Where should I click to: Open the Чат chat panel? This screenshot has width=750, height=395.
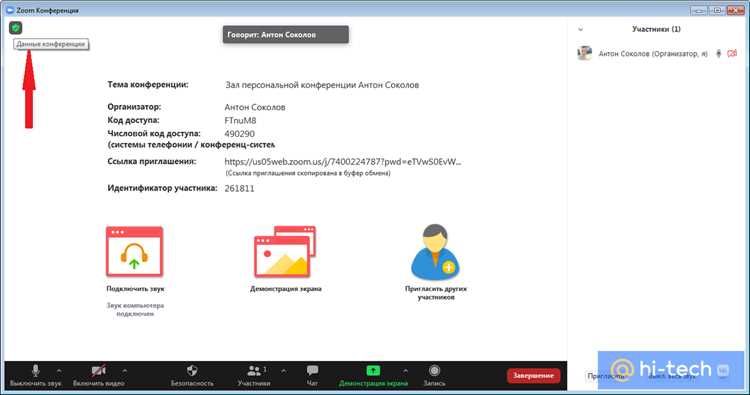pos(312,375)
